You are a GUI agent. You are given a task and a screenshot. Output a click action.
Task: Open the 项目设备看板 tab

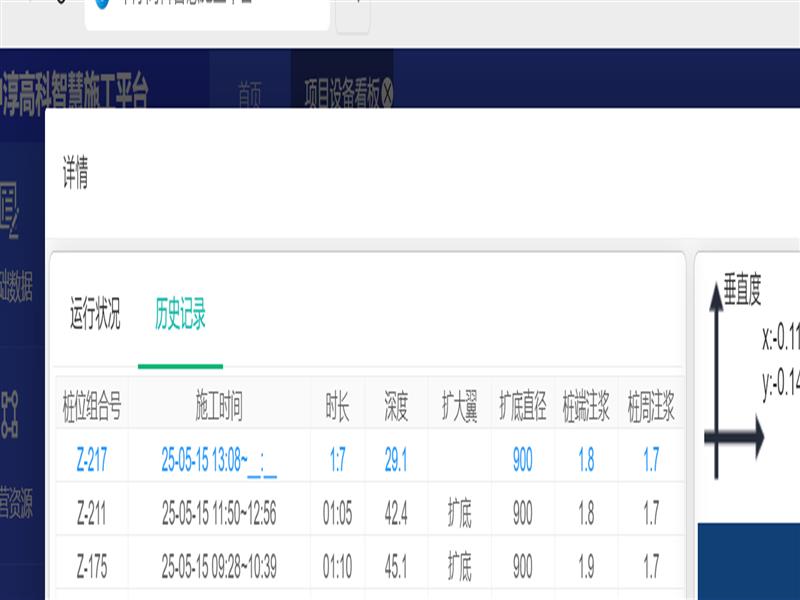coord(341,95)
